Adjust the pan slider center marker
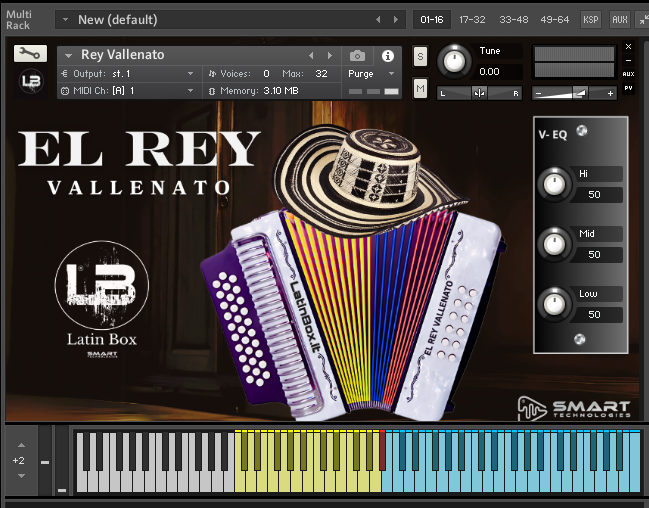This screenshot has height=508, width=649. 479,93
